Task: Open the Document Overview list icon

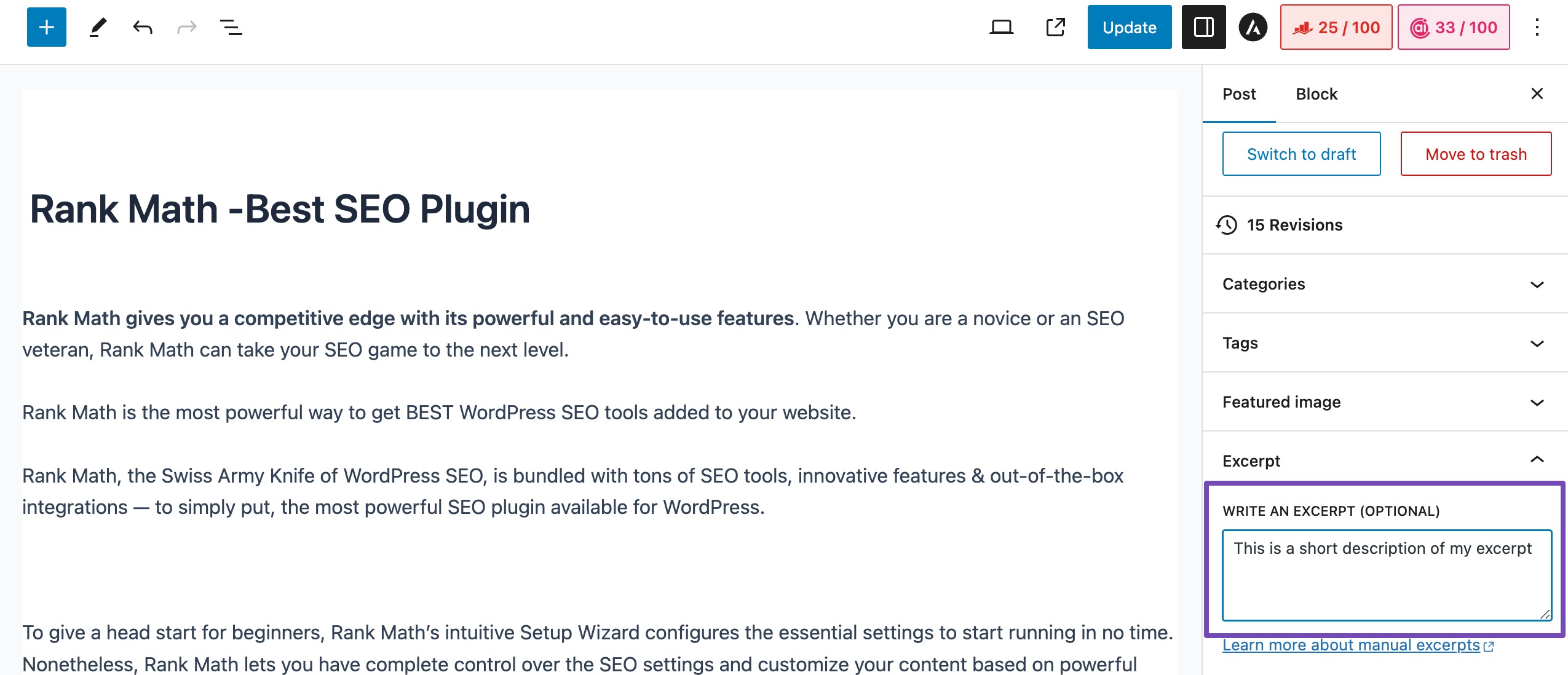Action: tap(231, 27)
